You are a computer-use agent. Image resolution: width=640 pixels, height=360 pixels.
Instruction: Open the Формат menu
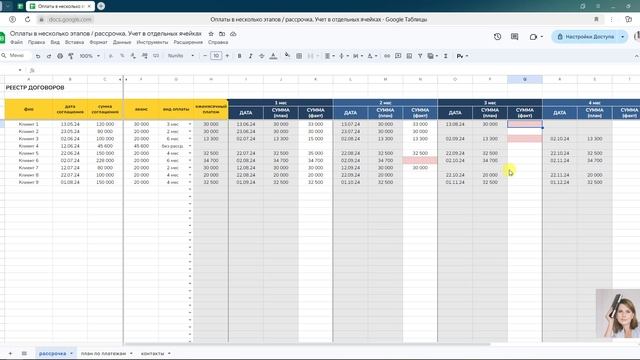point(98,42)
